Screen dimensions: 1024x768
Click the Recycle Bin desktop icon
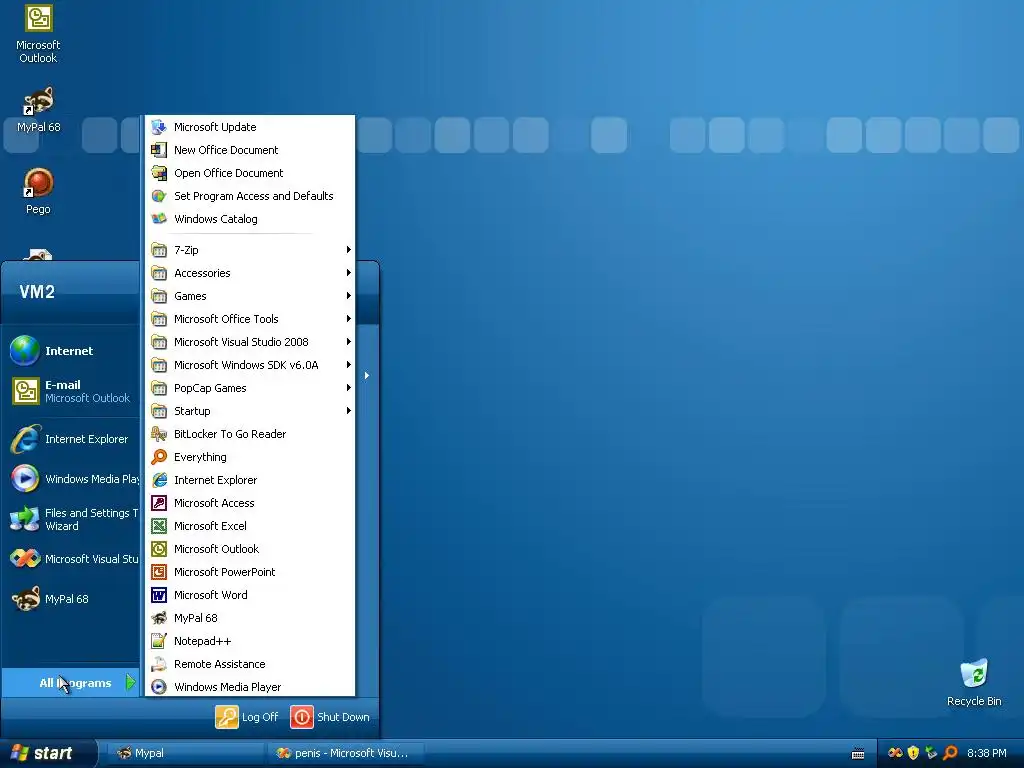[974, 683]
